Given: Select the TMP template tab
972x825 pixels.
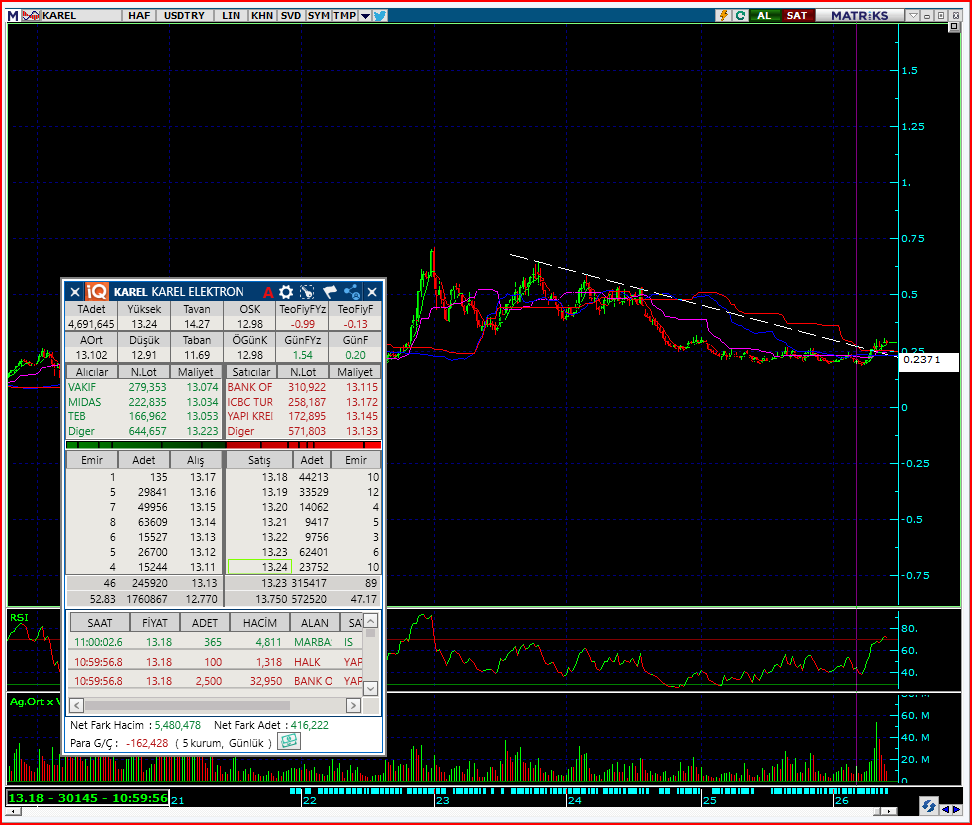Looking at the screenshot, I should [x=345, y=15].
